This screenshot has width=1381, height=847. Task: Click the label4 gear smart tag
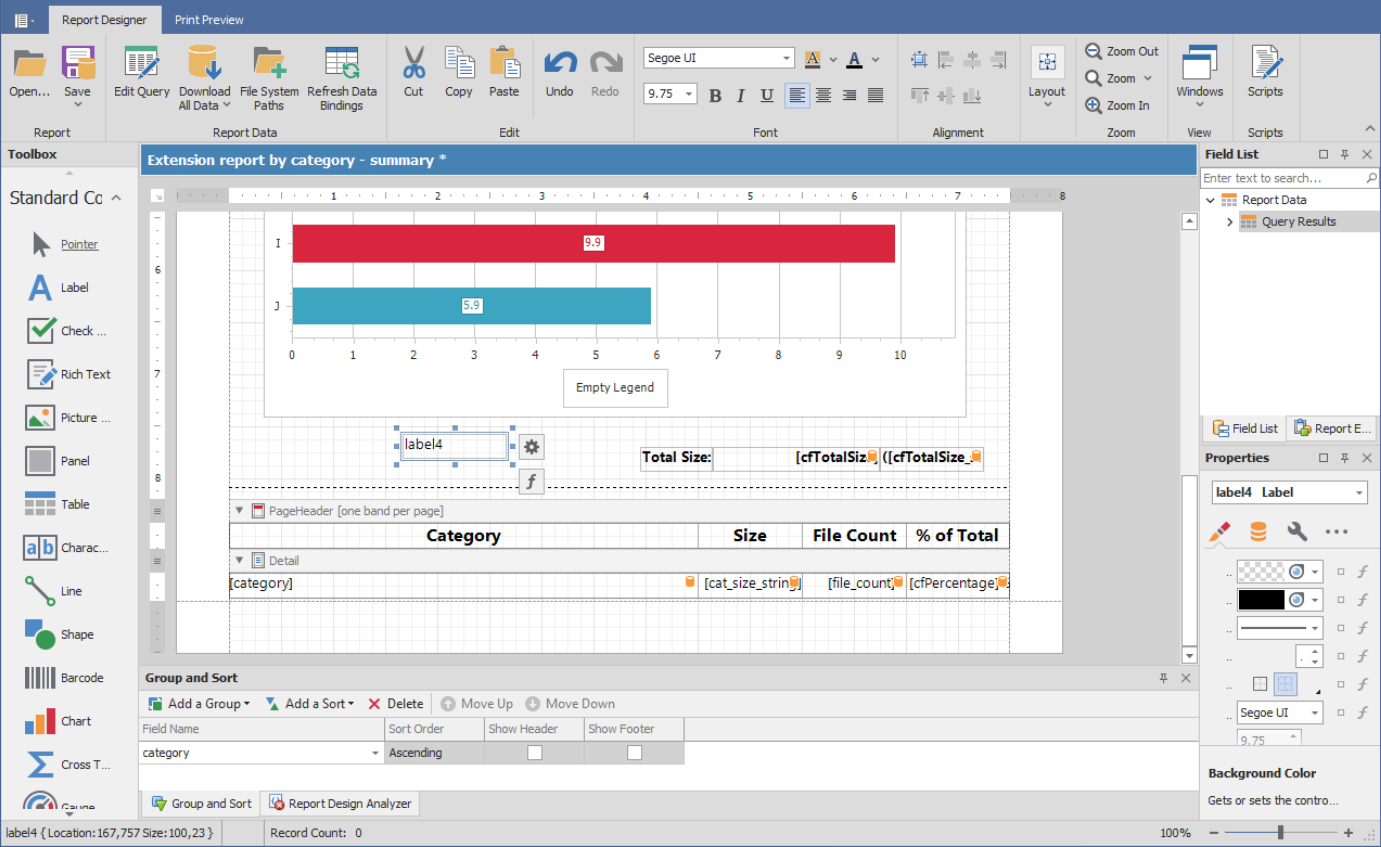coord(531,447)
